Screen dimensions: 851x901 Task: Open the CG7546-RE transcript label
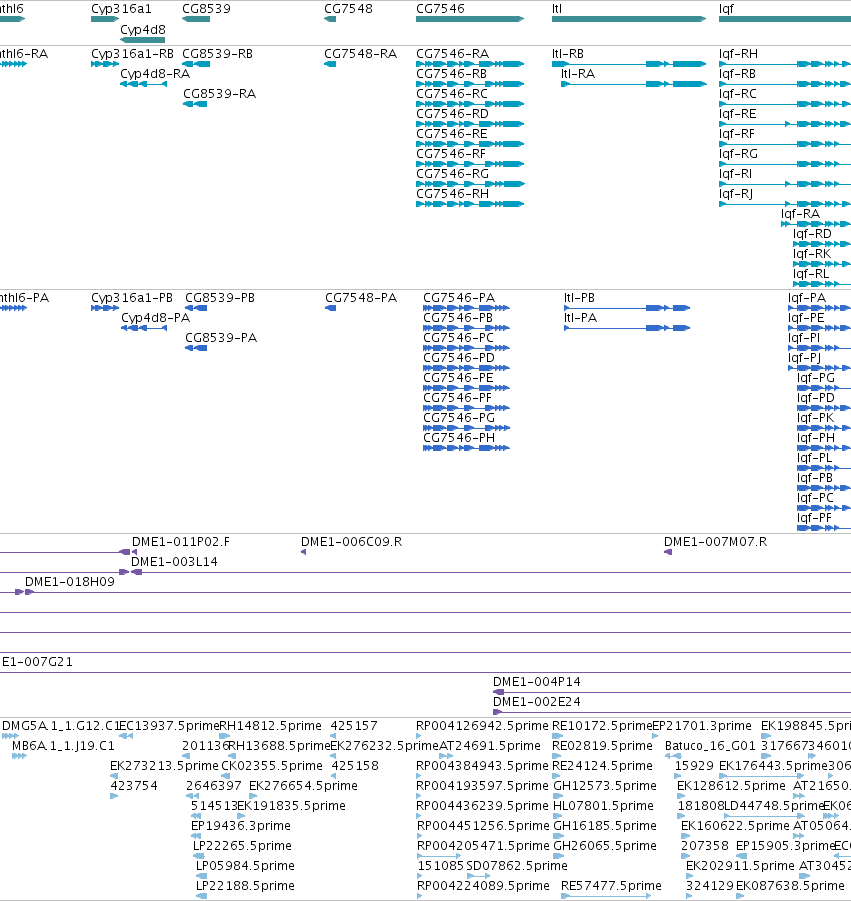[452, 134]
